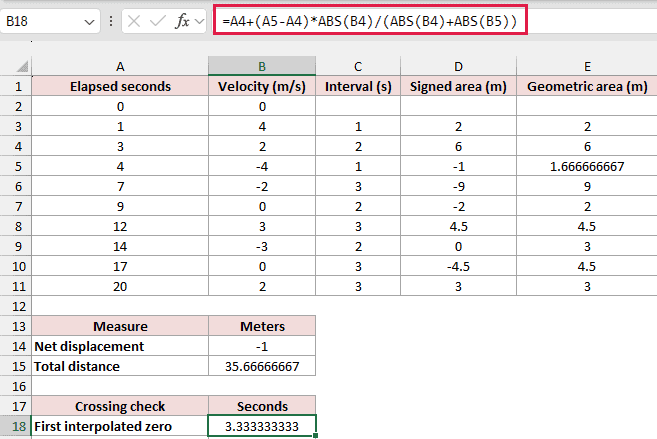
Task: Select cell B15 showing 35.66666667
Action: click(x=262, y=367)
